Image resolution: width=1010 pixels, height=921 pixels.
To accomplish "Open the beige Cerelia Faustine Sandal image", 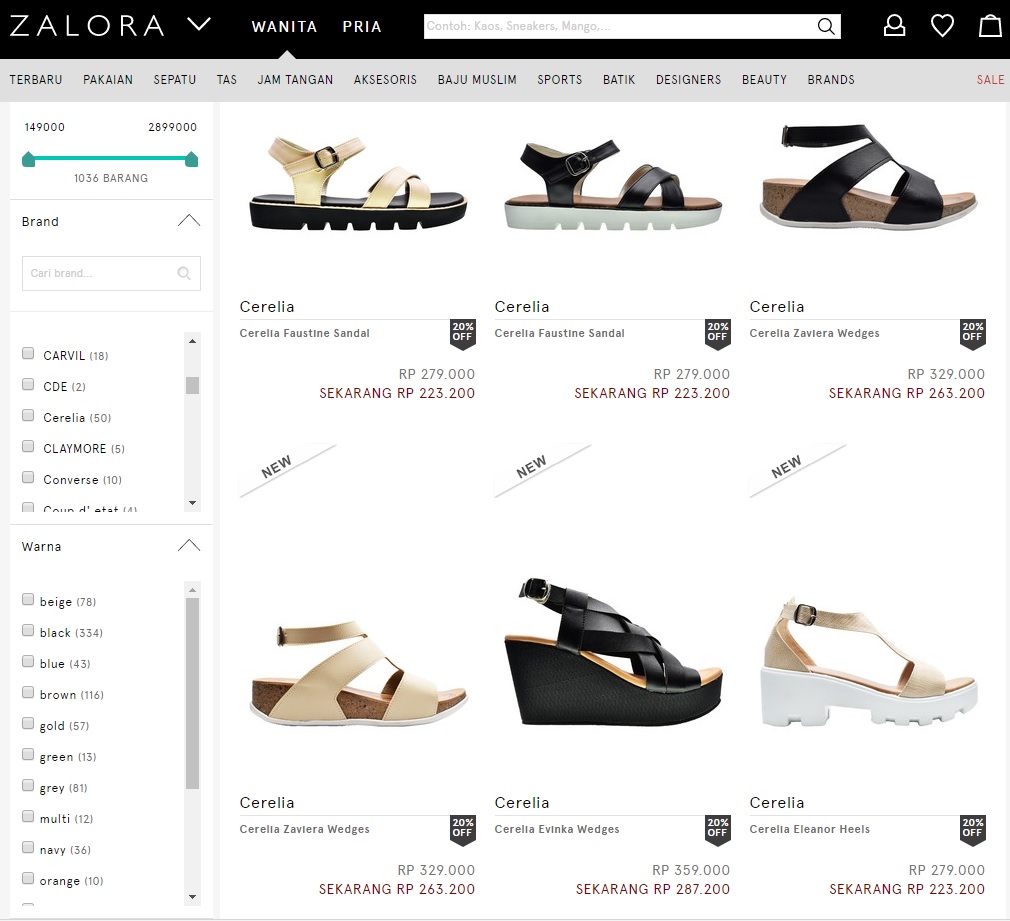I will tap(357, 183).
